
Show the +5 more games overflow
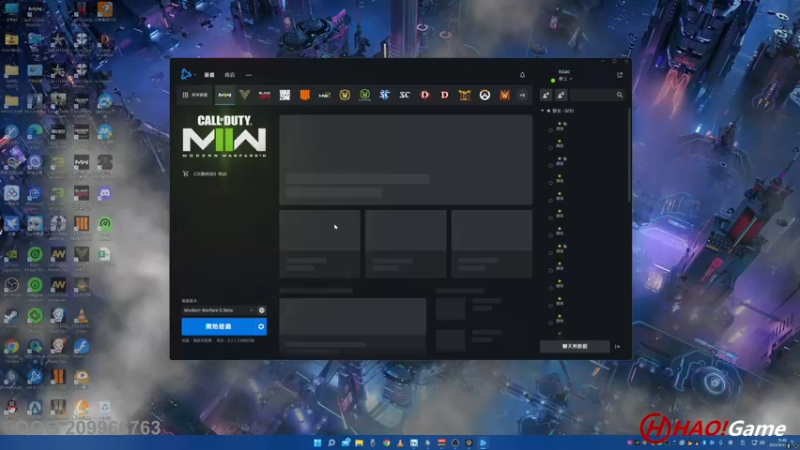coord(522,95)
